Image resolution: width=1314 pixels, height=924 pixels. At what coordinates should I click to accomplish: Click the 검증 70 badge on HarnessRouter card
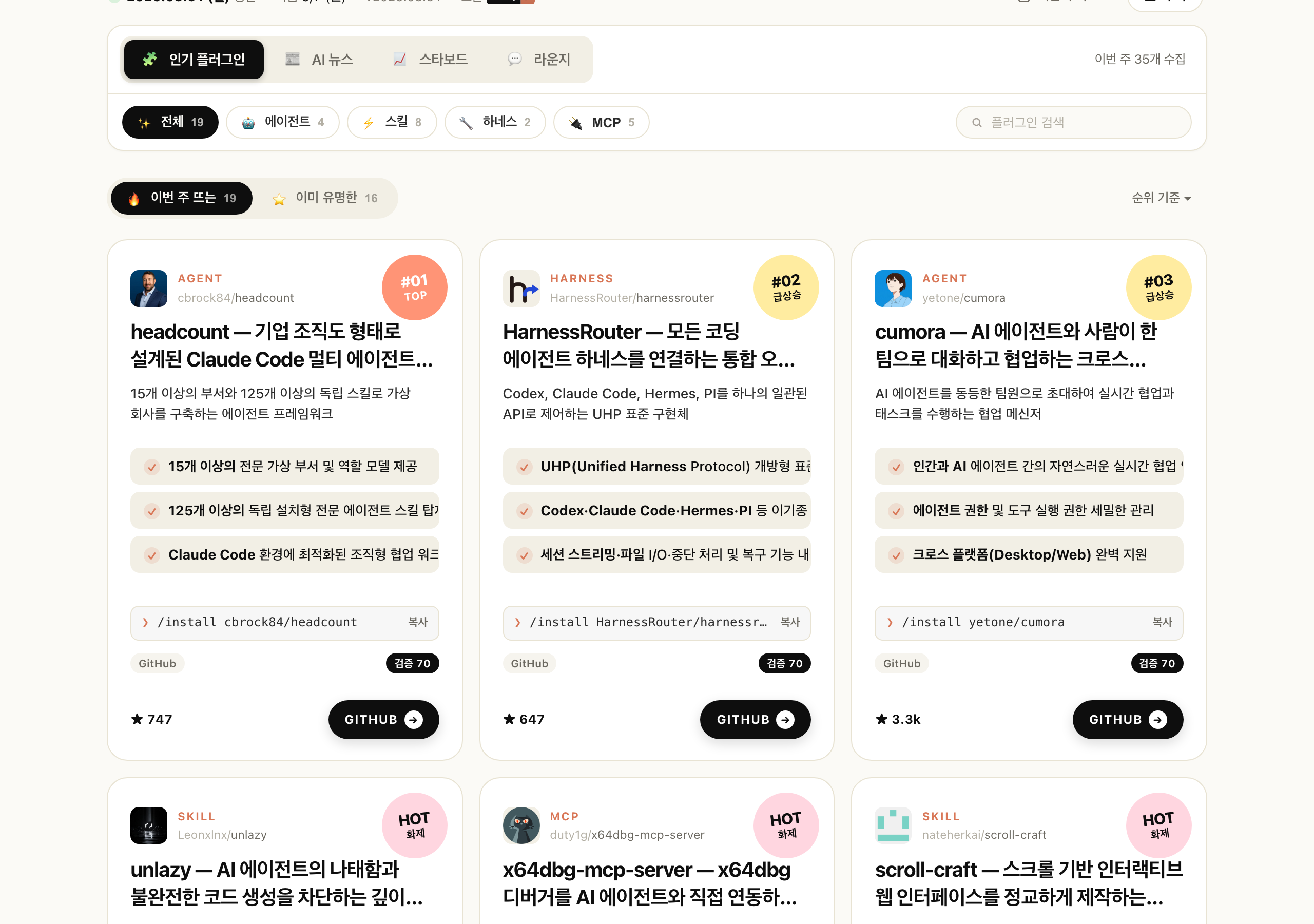785,664
